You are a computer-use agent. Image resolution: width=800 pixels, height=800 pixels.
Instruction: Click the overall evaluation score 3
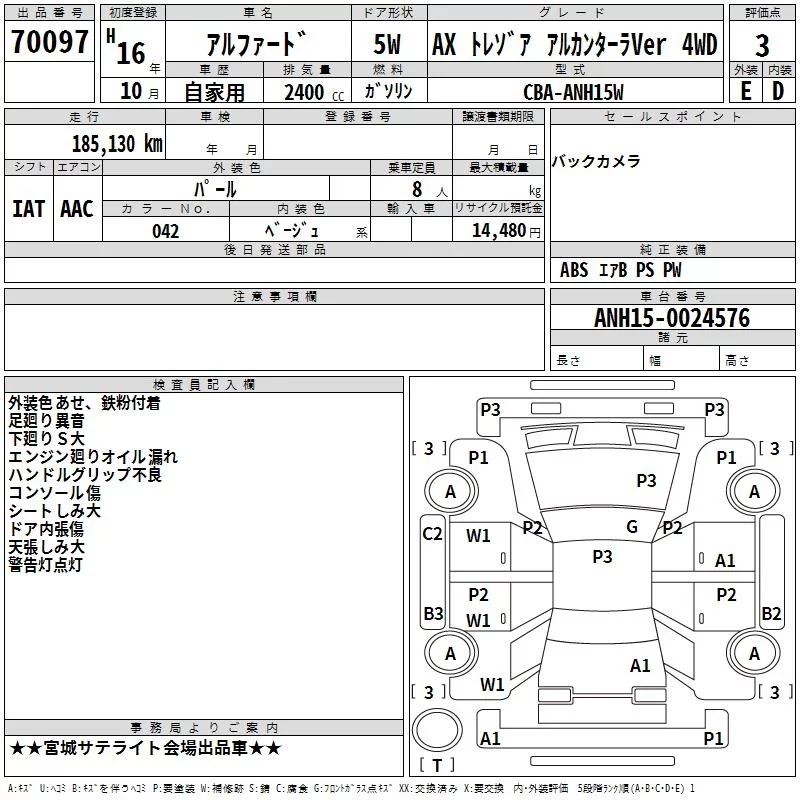click(762, 45)
